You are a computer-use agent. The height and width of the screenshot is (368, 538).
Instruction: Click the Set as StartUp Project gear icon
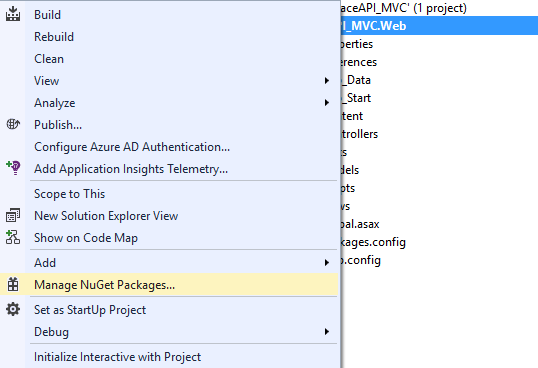13,309
